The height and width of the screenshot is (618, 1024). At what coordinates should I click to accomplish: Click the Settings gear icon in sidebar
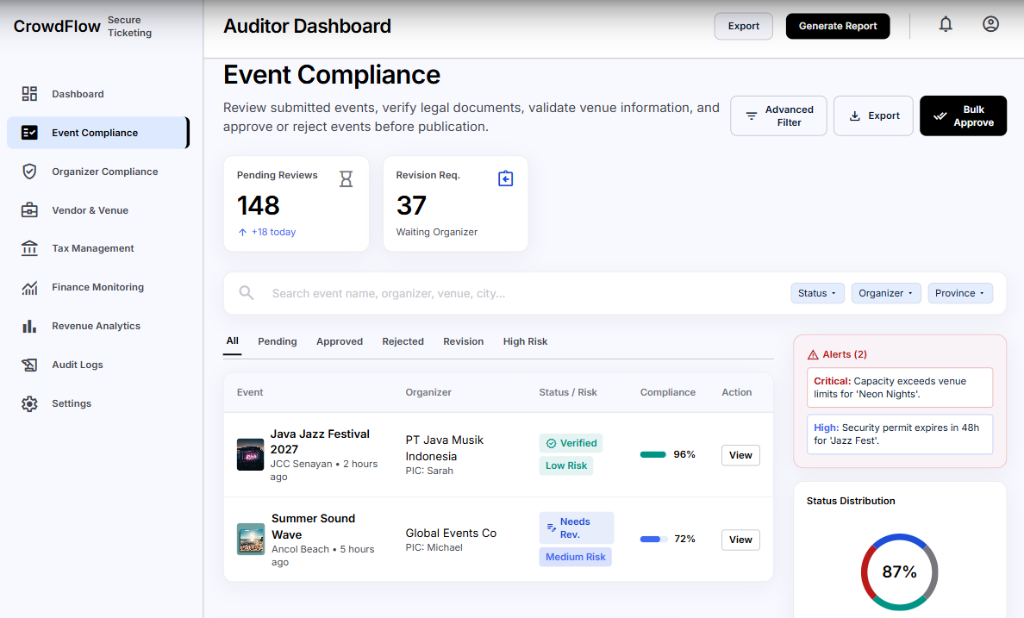point(29,404)
